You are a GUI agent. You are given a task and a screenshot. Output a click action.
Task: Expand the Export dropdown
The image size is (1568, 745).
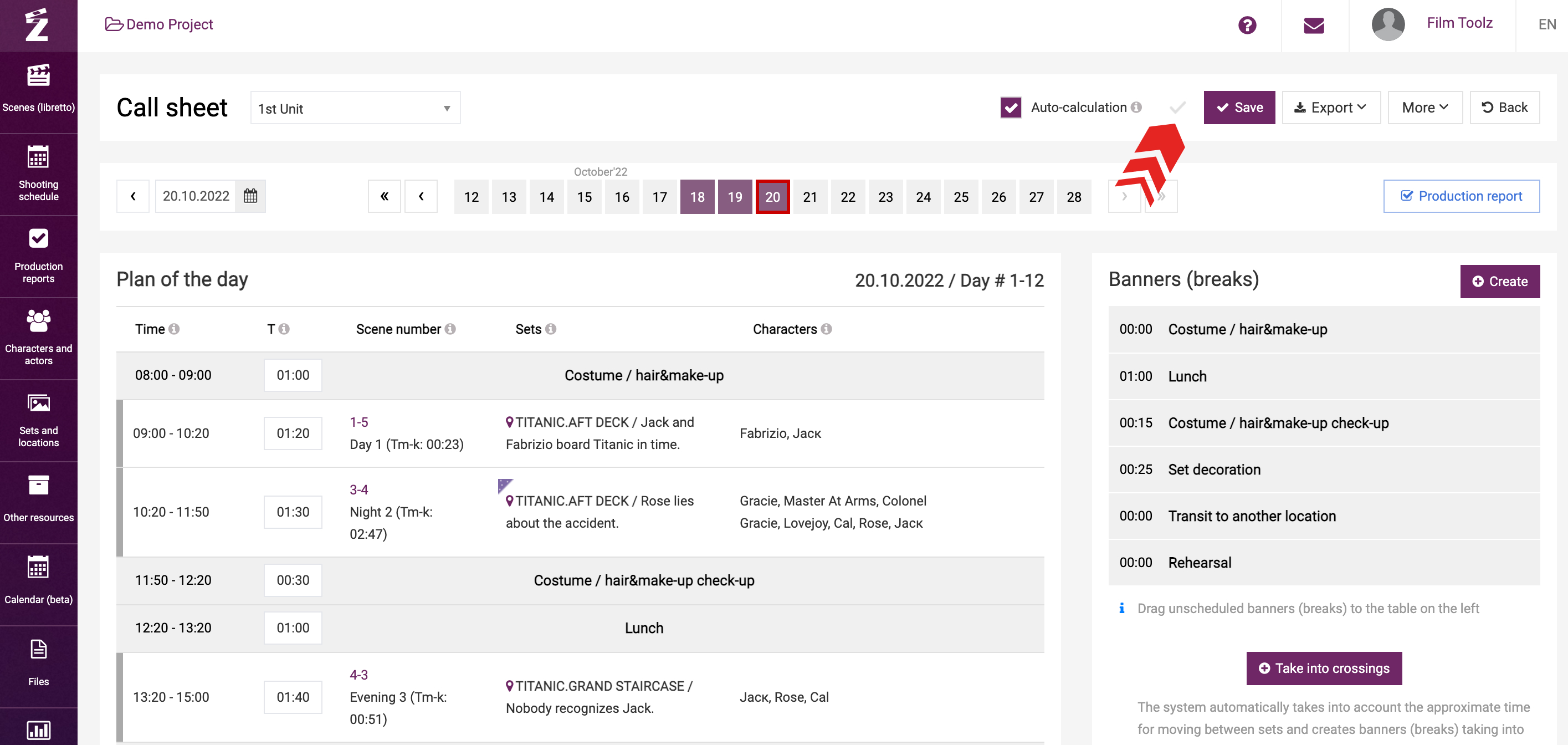pyautogui.click(x=1331, y=107)
